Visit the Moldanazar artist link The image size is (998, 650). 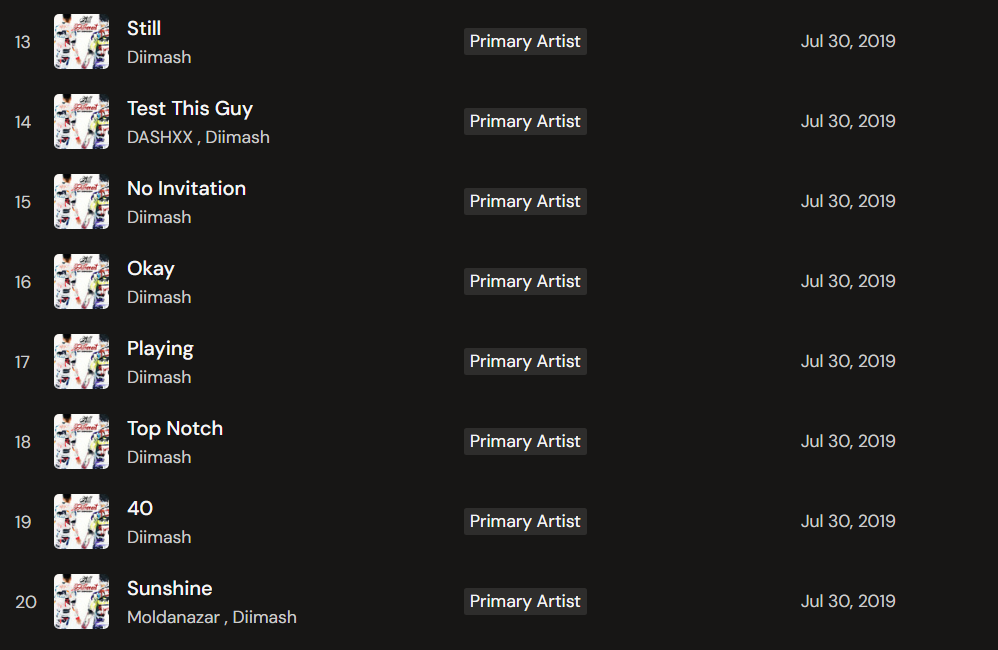174,617
